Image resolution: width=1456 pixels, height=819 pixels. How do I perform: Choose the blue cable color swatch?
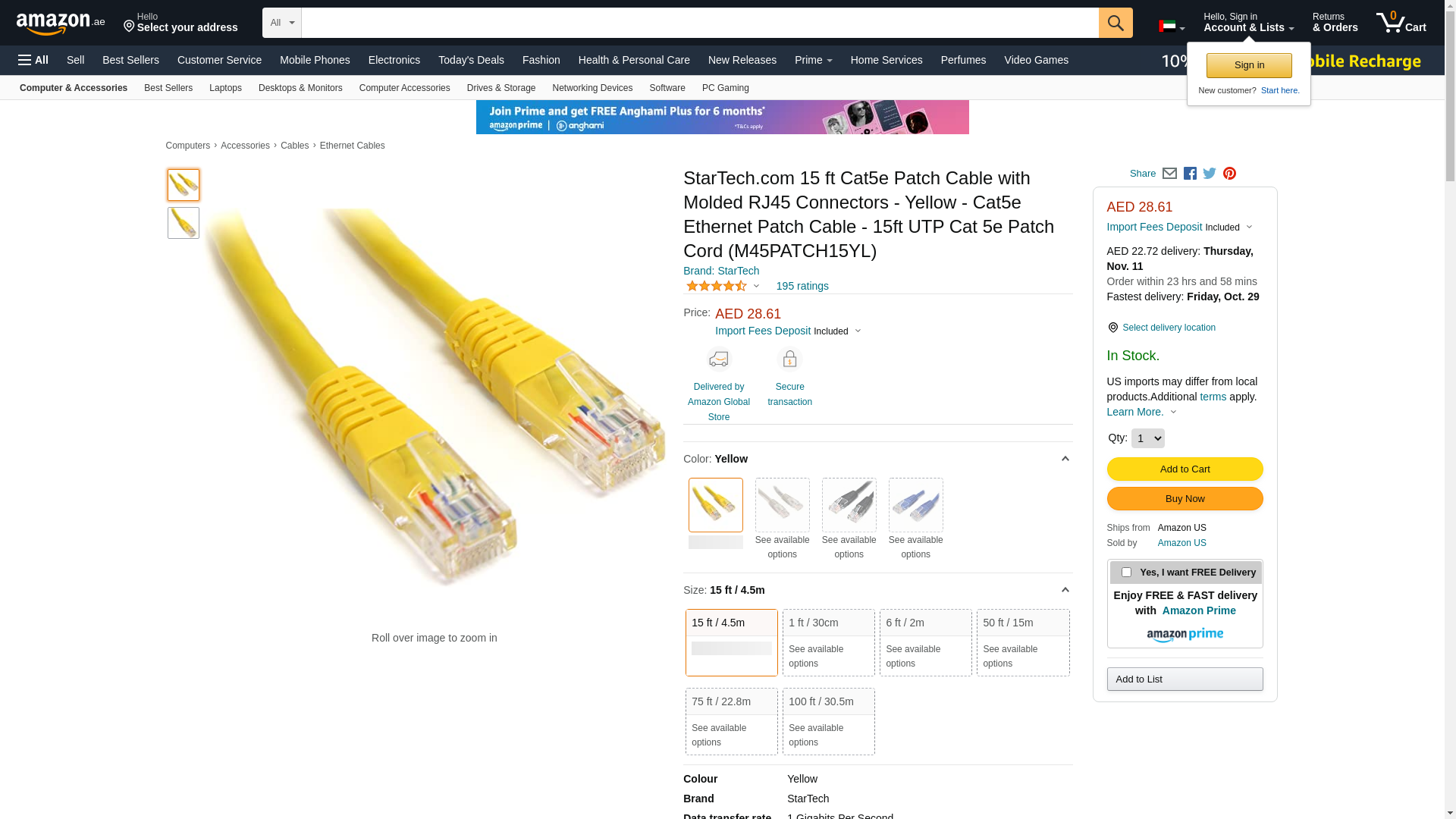pyautogui.click(x=915, y=505)
